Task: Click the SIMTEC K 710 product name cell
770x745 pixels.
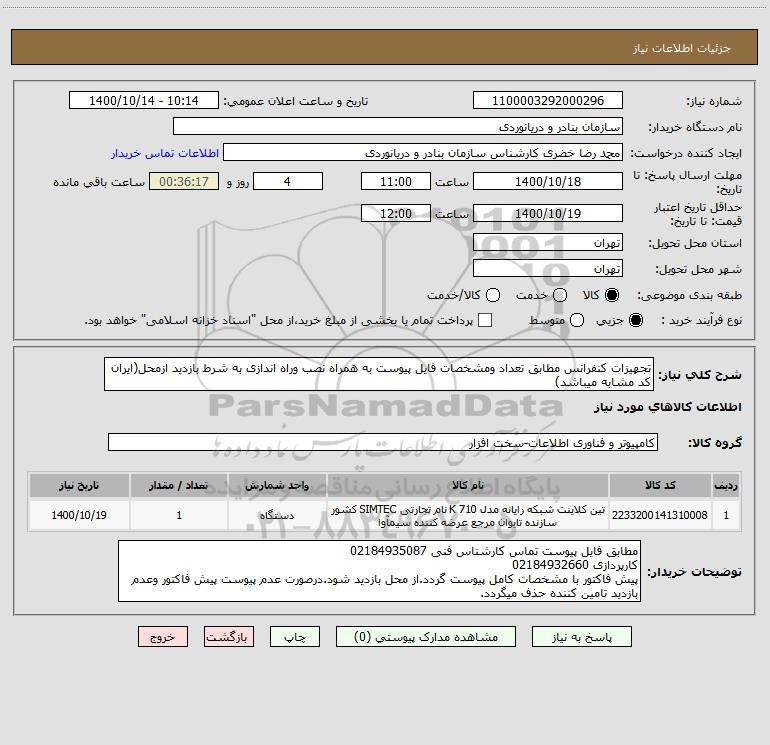Action: pyautogui.click(x=468, y=515)
